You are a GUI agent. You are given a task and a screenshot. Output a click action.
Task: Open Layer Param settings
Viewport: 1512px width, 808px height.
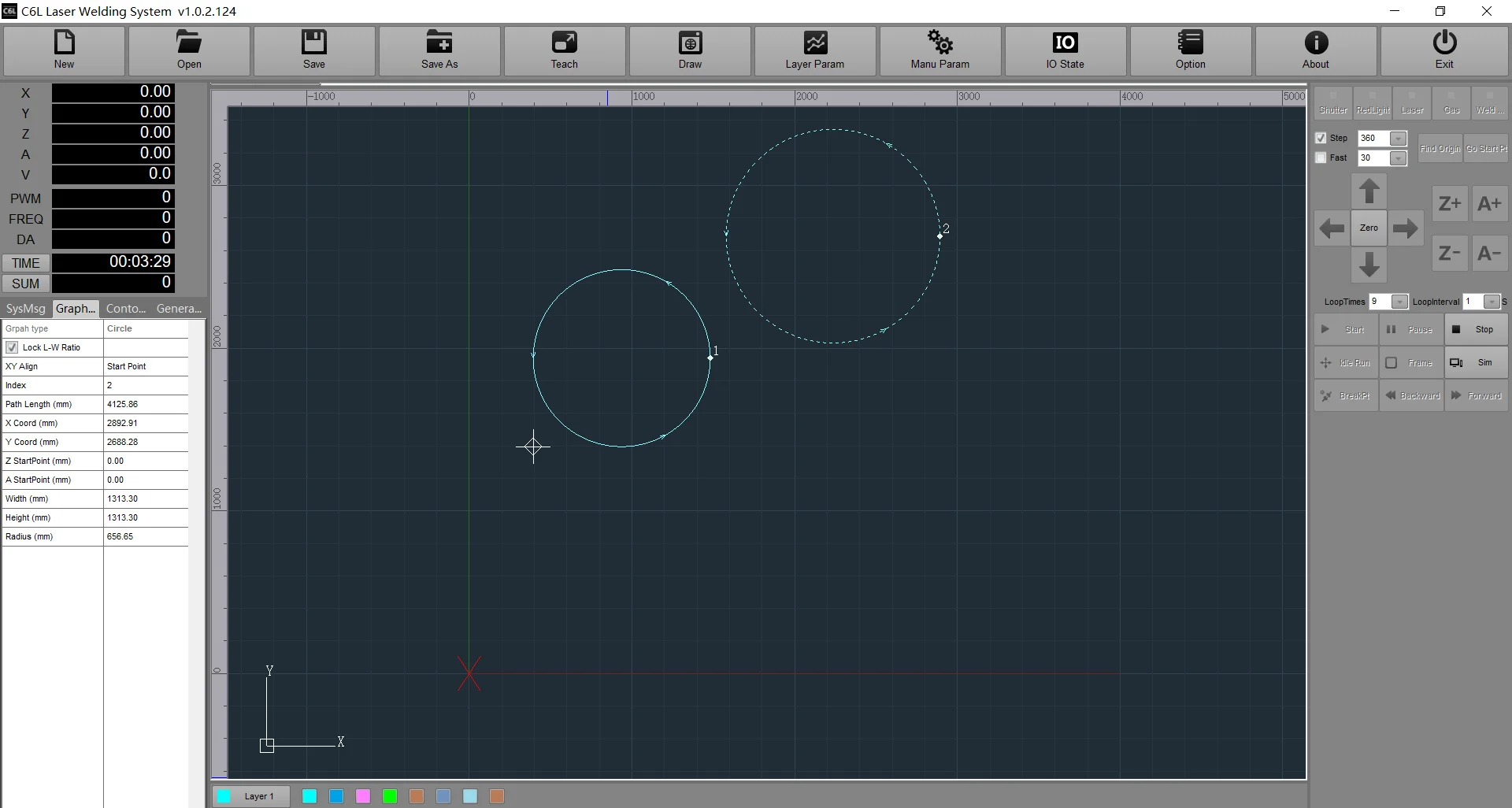coord(815,50)
